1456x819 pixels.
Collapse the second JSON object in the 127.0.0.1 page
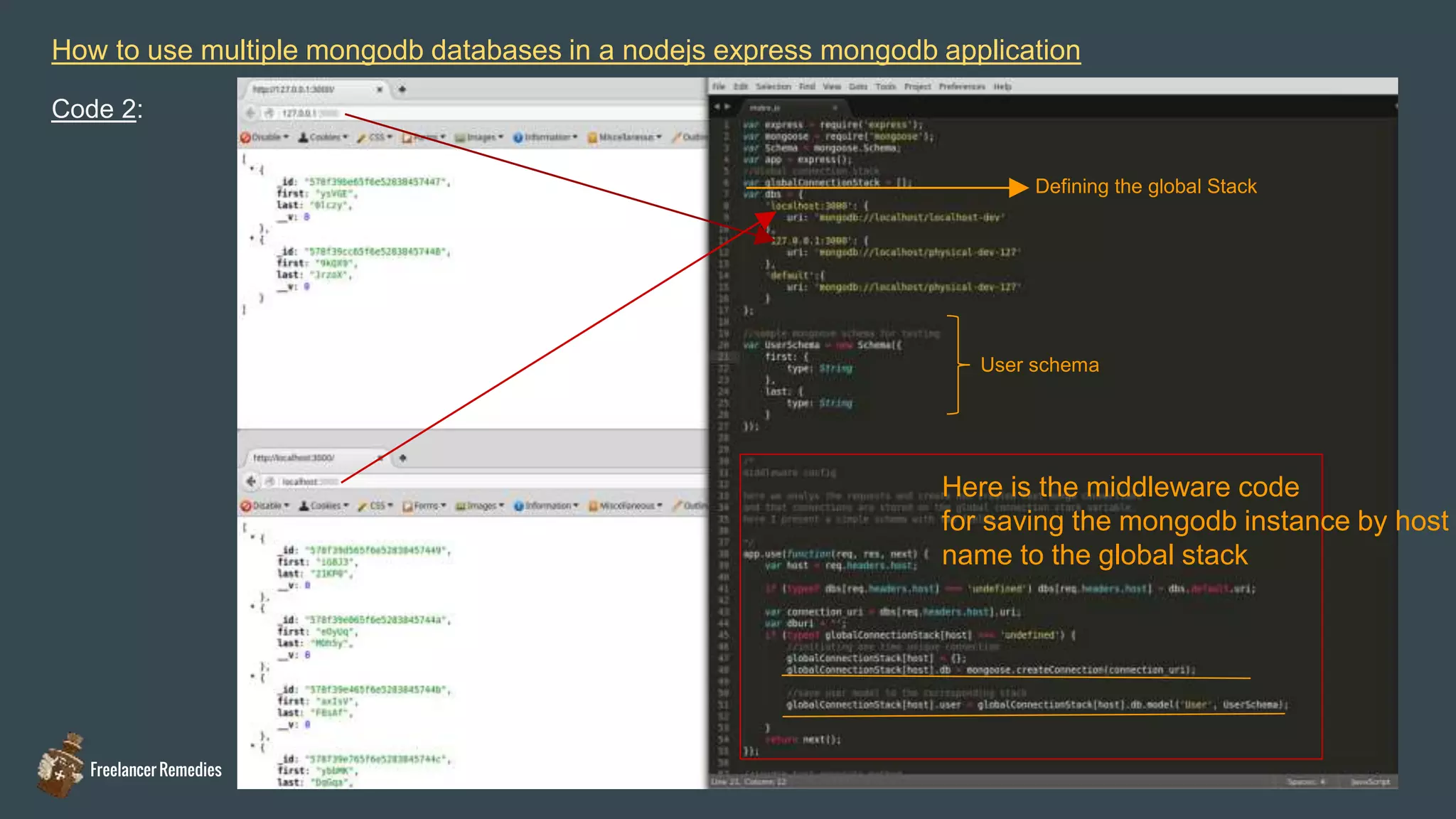point(252,239)
